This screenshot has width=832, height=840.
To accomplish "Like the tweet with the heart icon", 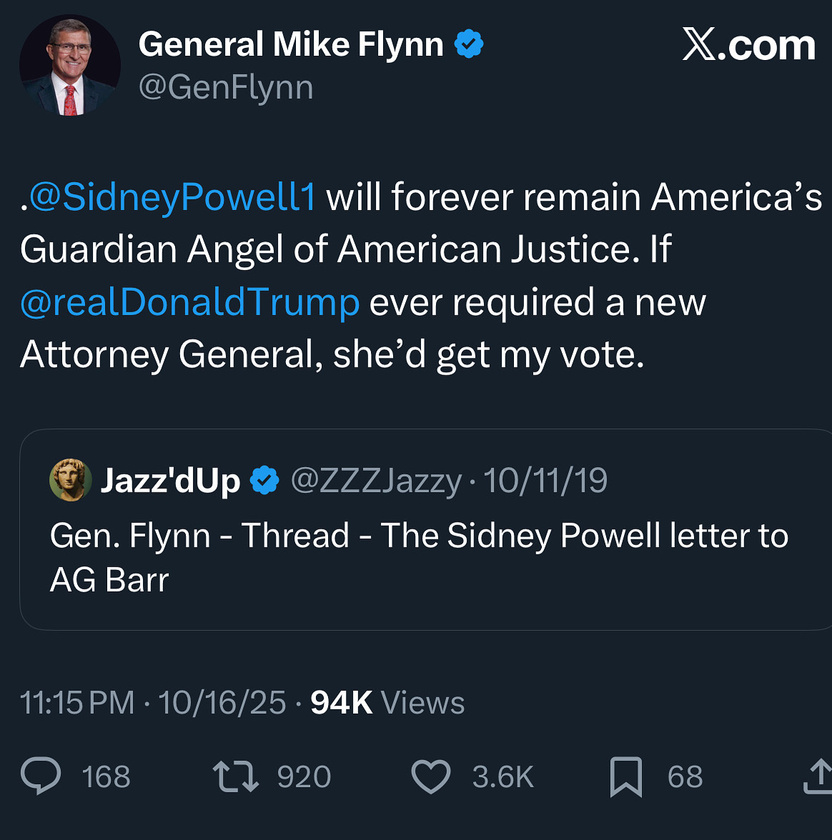I will click(x=433, y=776).
